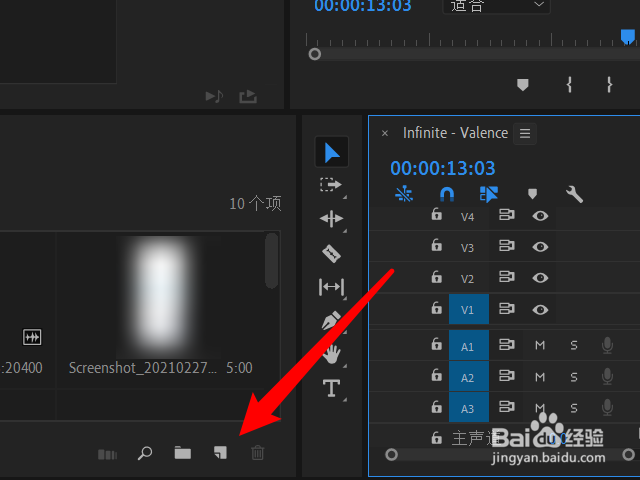Select the Razor tool

point(331,253)
